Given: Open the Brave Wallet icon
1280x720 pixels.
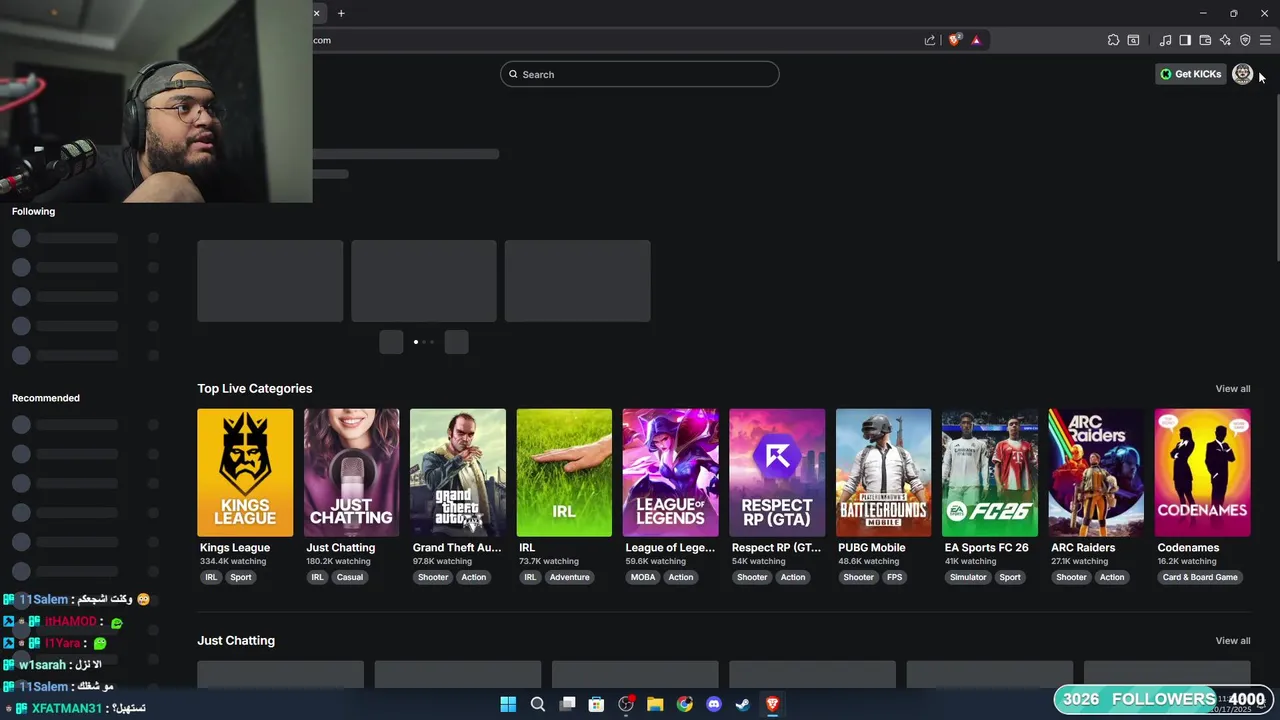Looking at the screenshot, I should (x=1205, y=40).
